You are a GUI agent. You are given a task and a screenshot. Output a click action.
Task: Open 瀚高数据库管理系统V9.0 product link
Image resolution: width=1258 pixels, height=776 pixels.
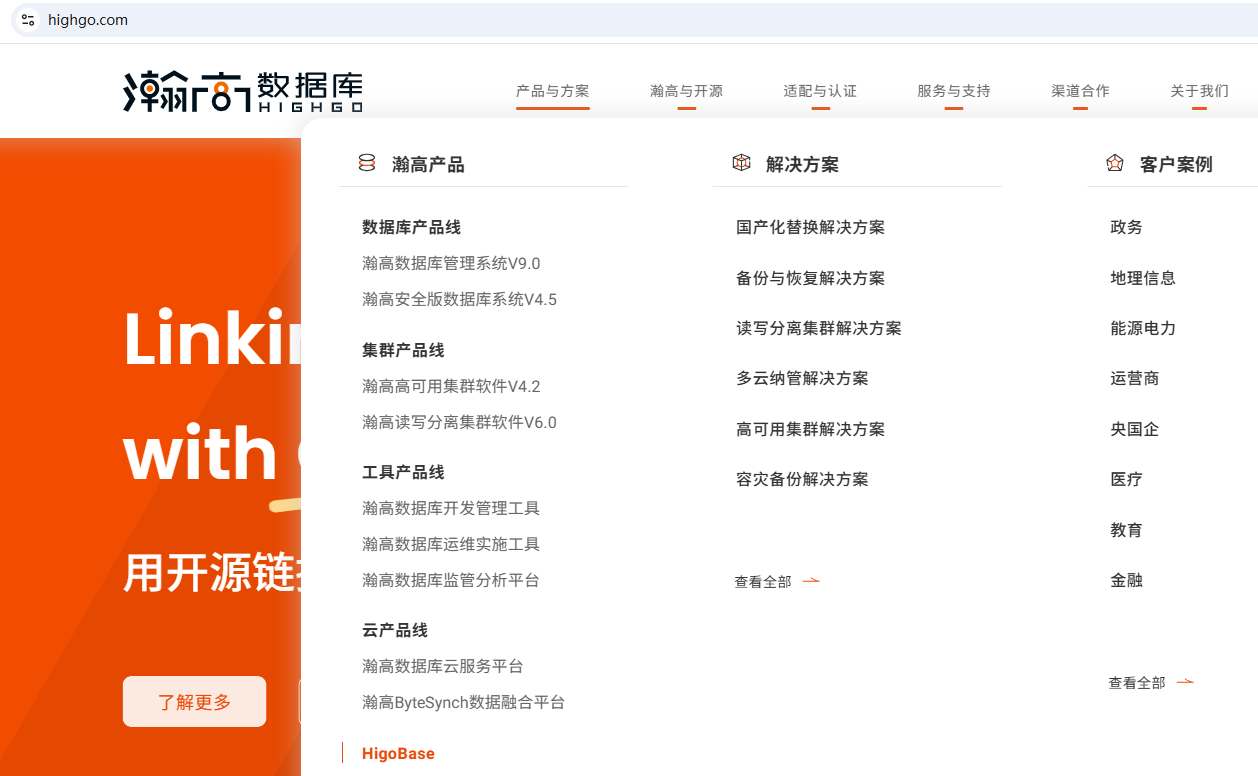pos(451,264)
